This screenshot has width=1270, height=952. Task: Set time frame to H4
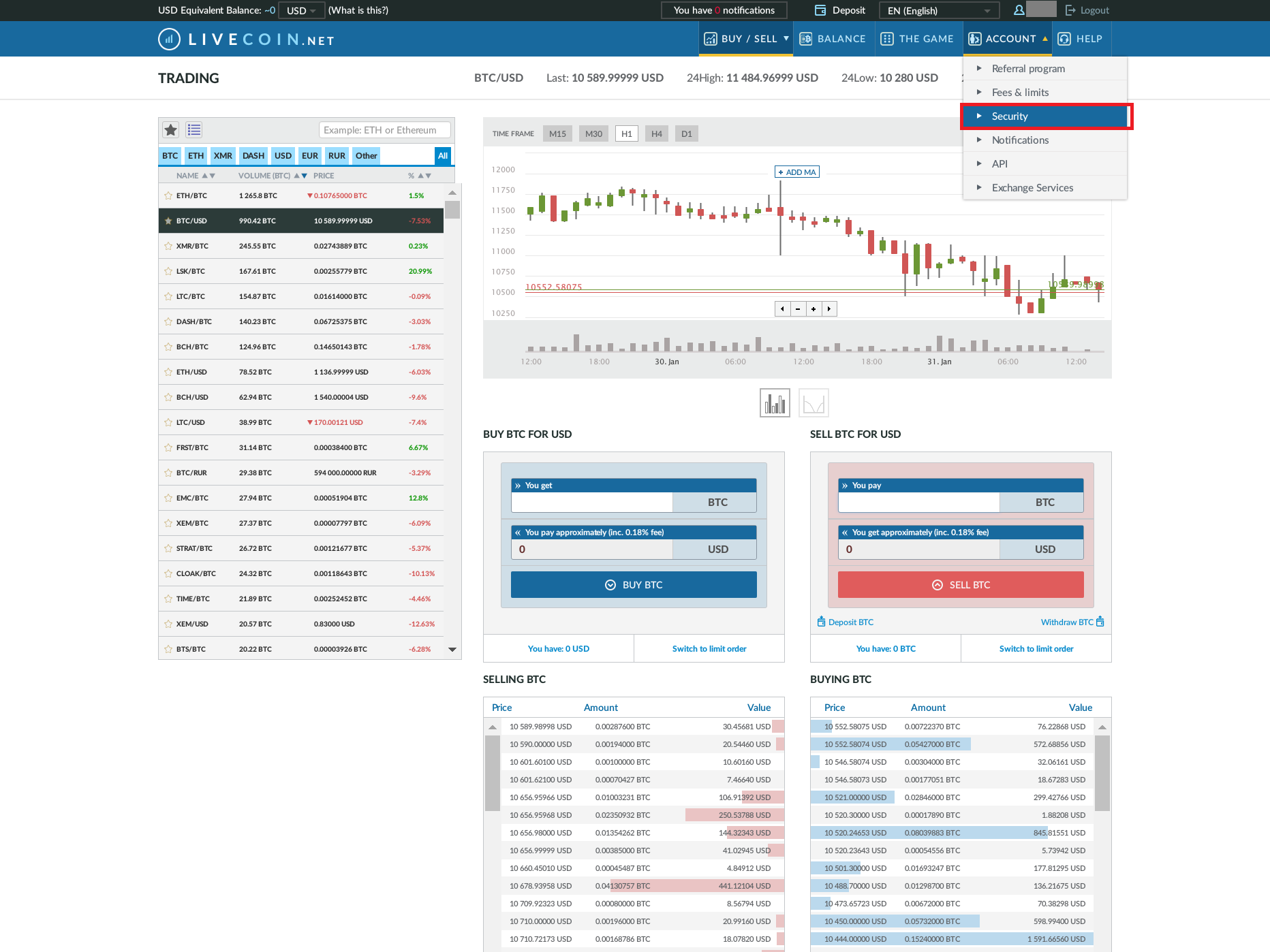click(657, 133)
